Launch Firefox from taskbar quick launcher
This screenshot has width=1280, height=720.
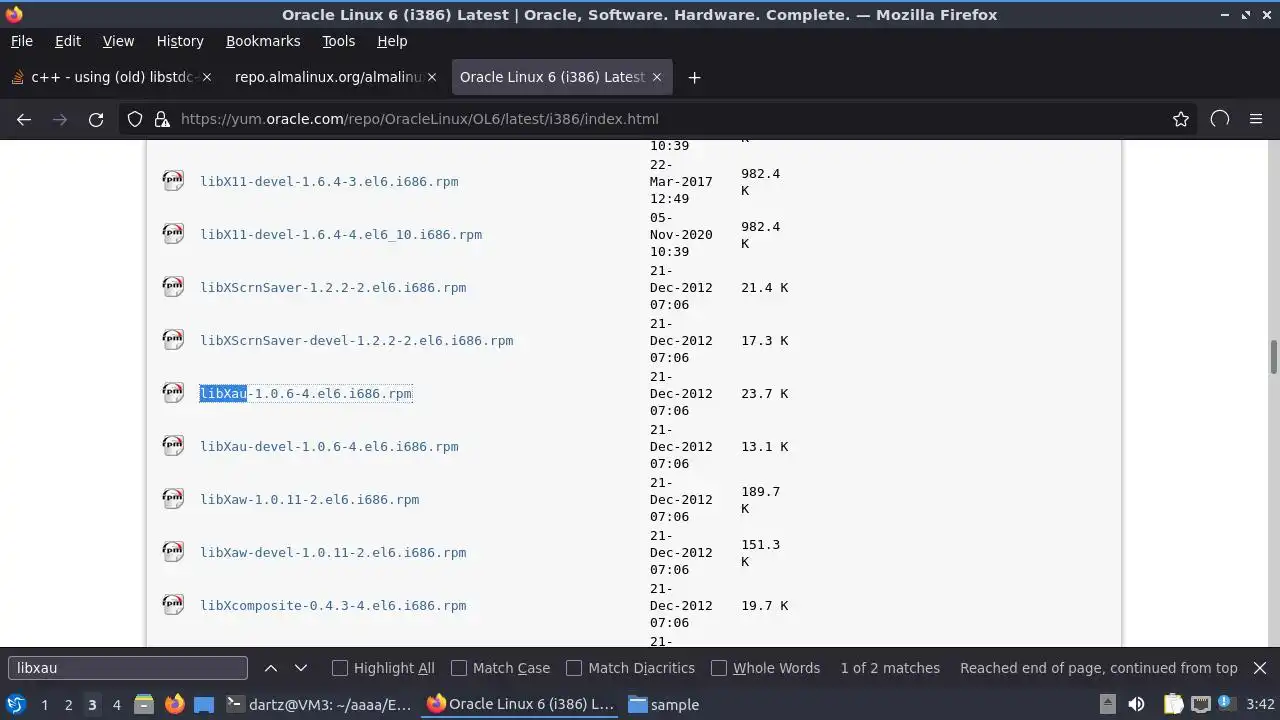pos(174,704)
